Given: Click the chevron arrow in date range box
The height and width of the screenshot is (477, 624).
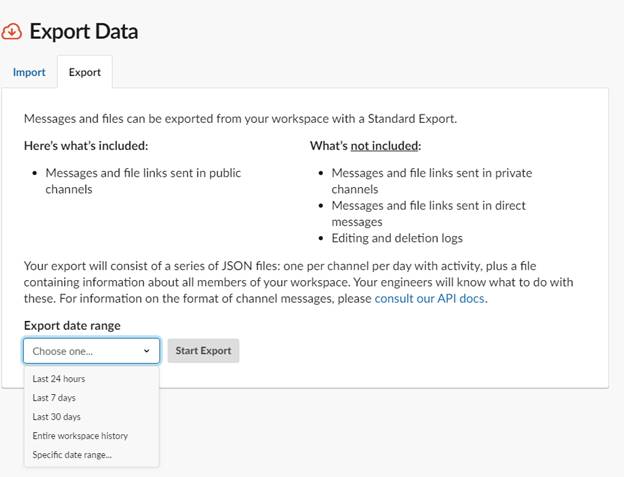Looking at the screenshot, I should tap(146, 351).
